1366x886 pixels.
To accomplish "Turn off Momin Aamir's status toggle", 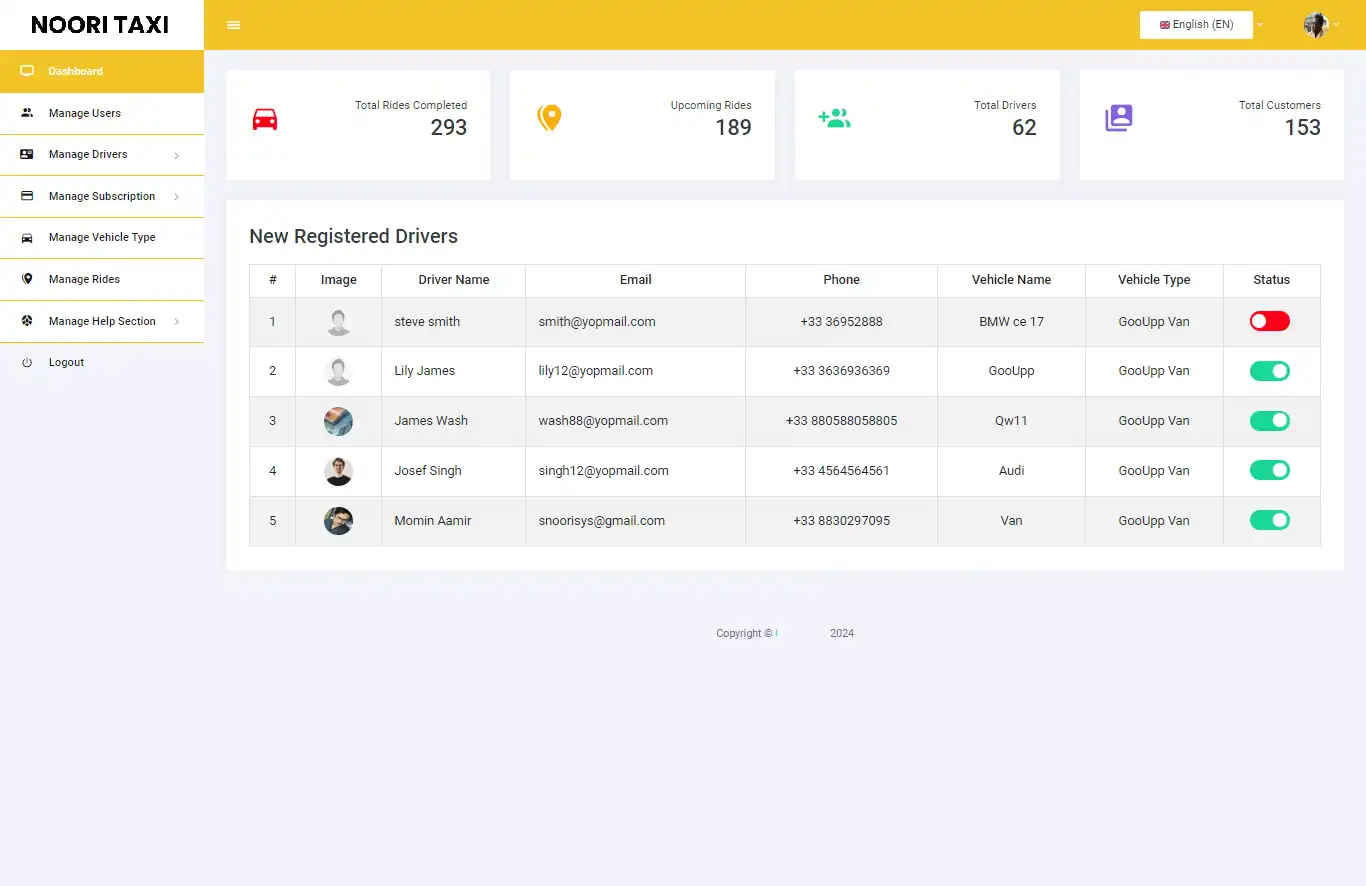I will point(1270,520).
